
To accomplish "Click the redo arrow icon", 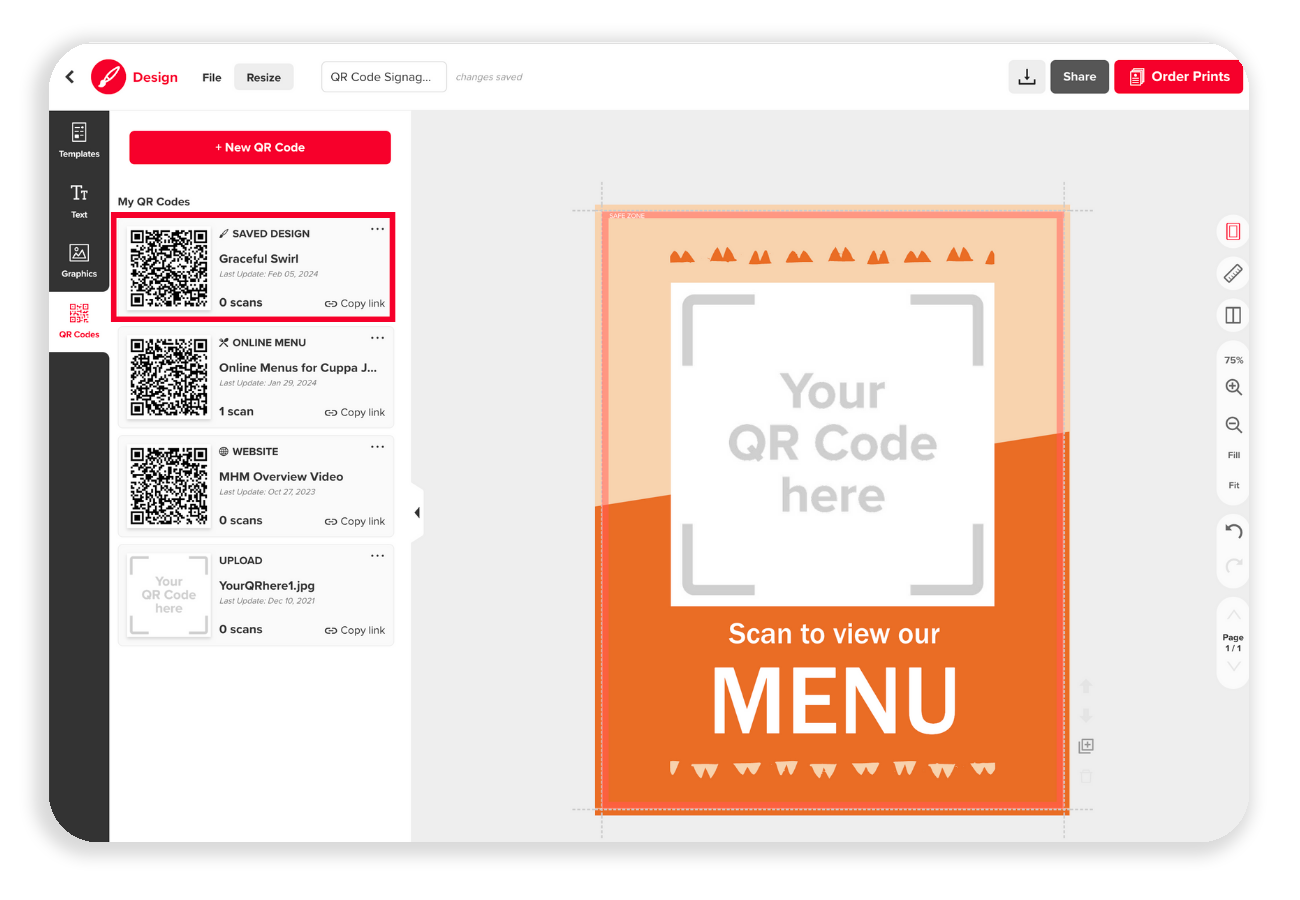I will [1234, 566].
